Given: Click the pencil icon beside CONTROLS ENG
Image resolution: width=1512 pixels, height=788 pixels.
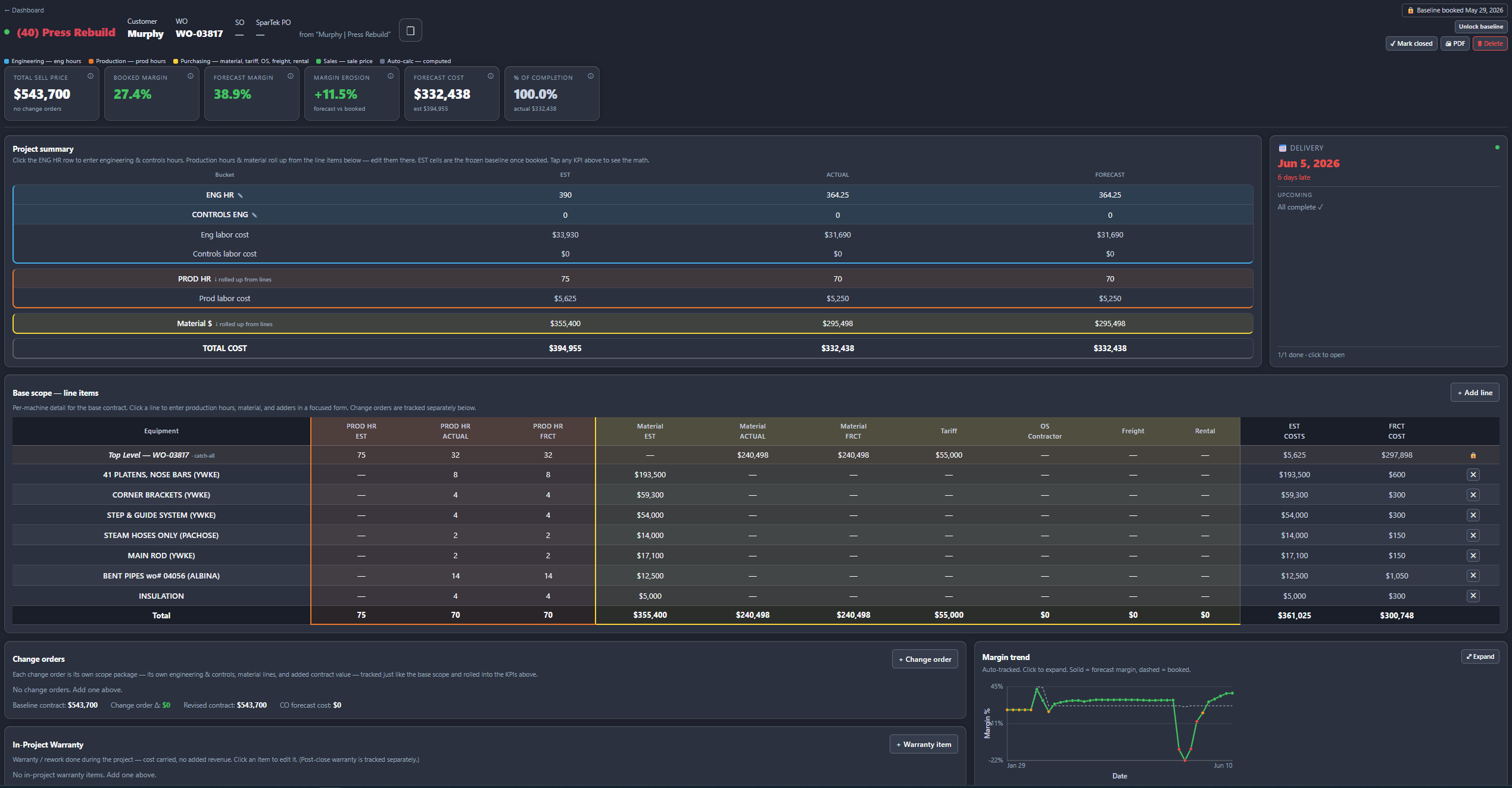Looking at the screenshot, I should 254,215.
